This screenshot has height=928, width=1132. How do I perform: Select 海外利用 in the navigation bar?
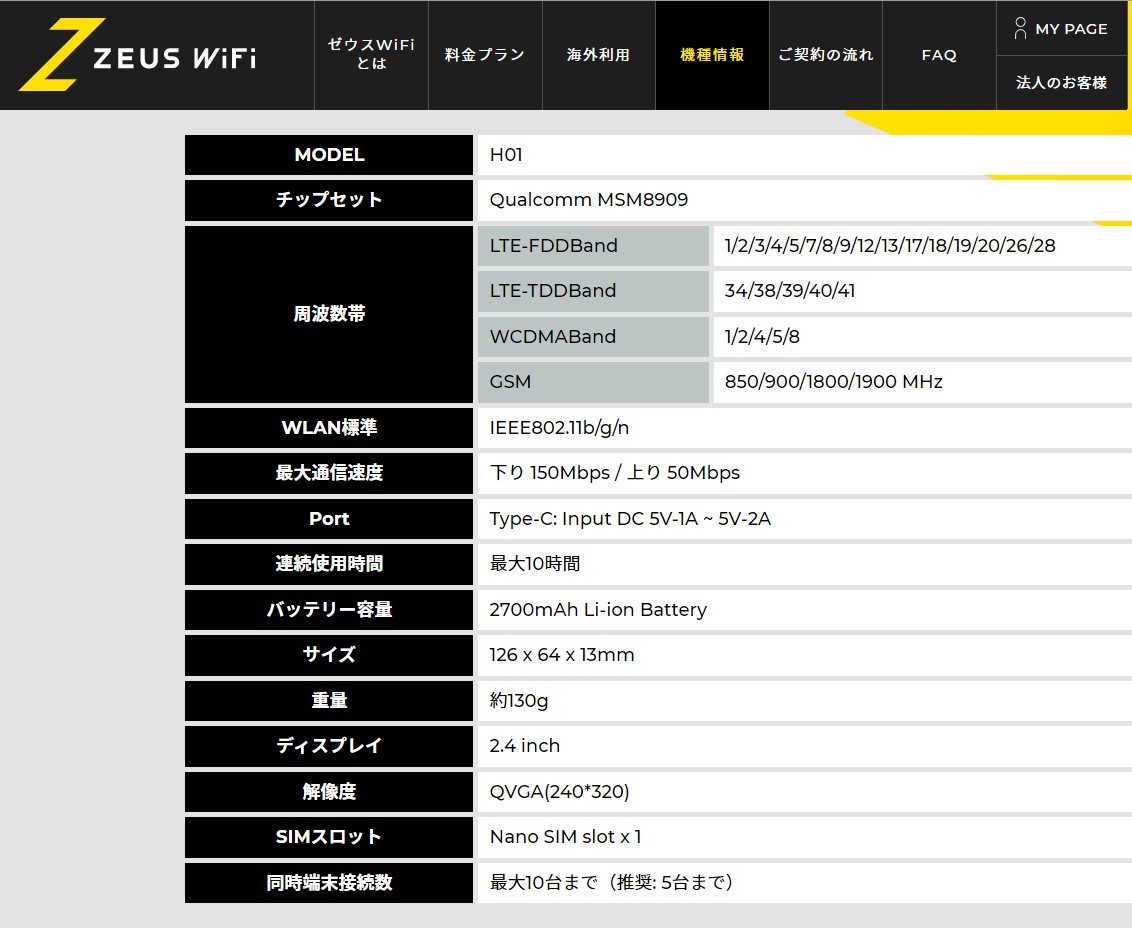coord(598,55)
